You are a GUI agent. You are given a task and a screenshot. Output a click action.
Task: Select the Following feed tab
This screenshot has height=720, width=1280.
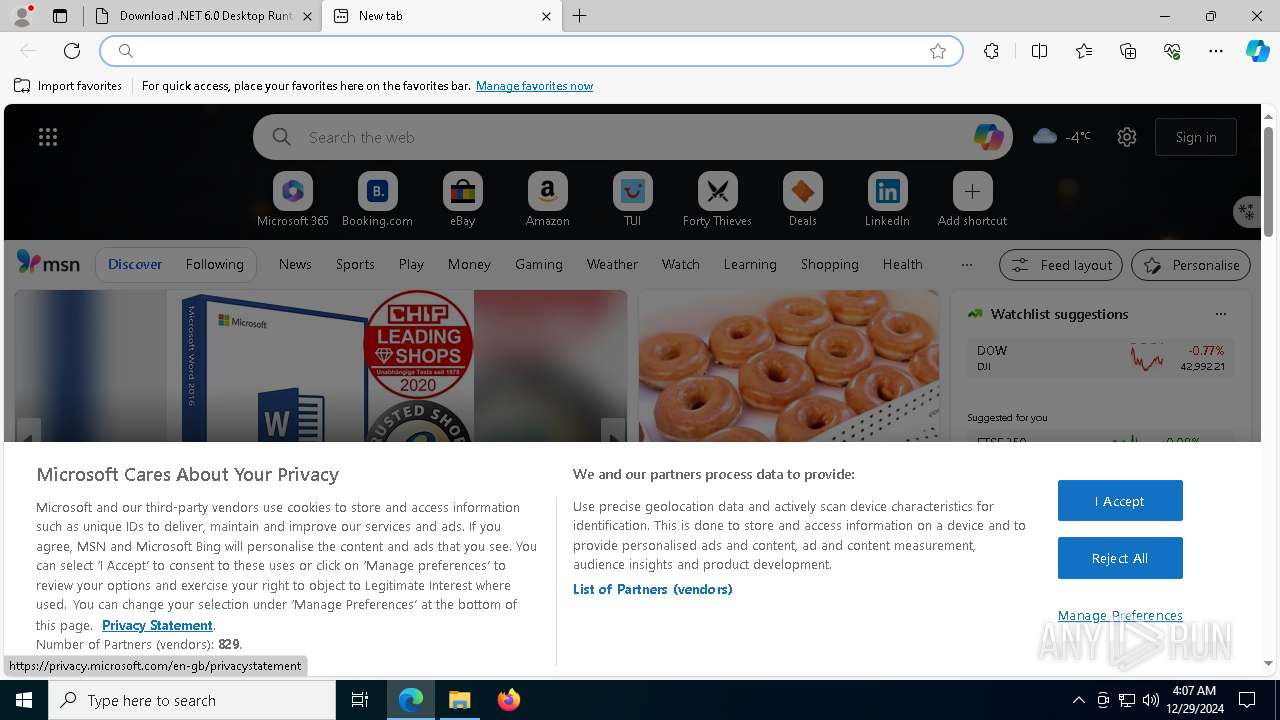point(214,264)
